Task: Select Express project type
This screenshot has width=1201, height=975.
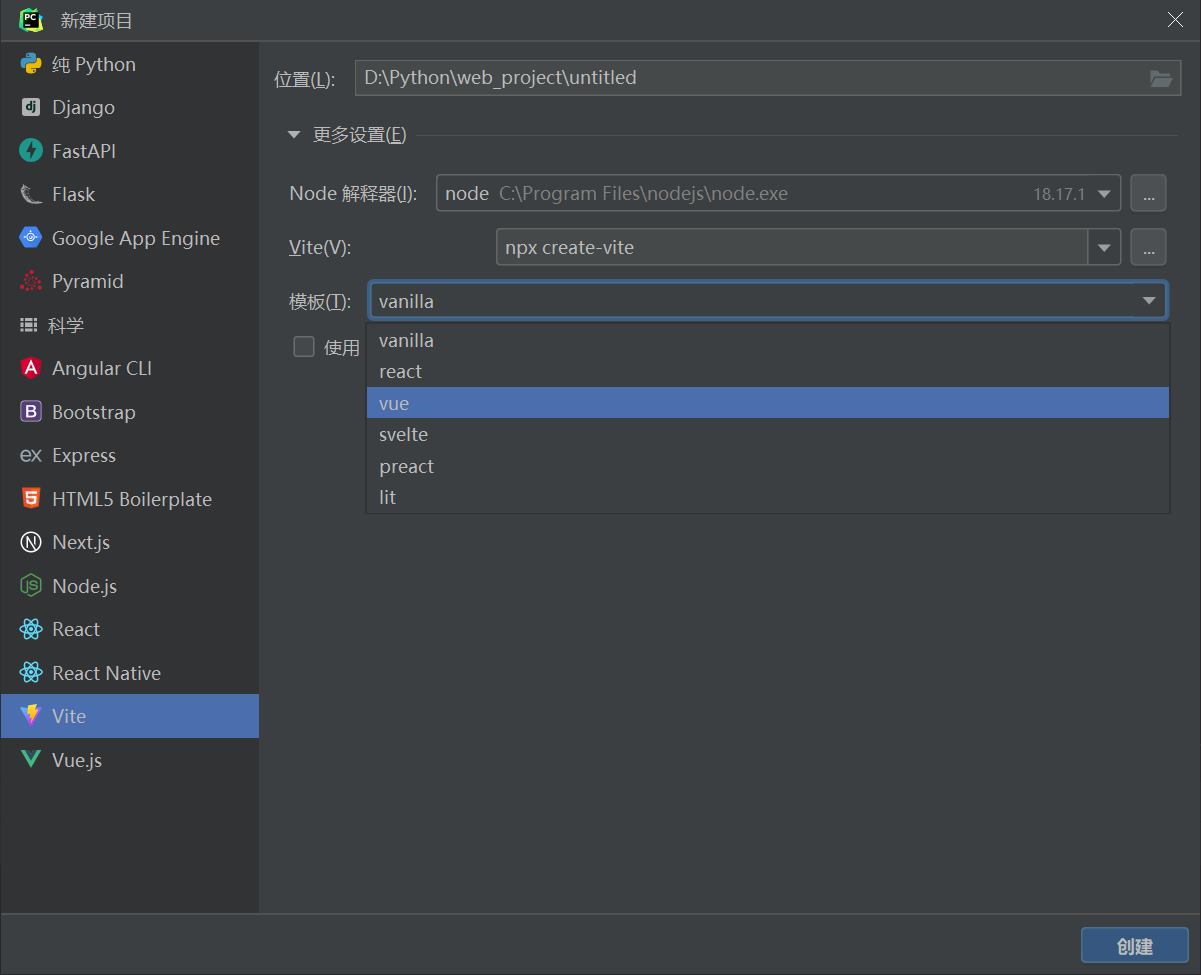Action: pyautogui.click(x=130, y=455)
